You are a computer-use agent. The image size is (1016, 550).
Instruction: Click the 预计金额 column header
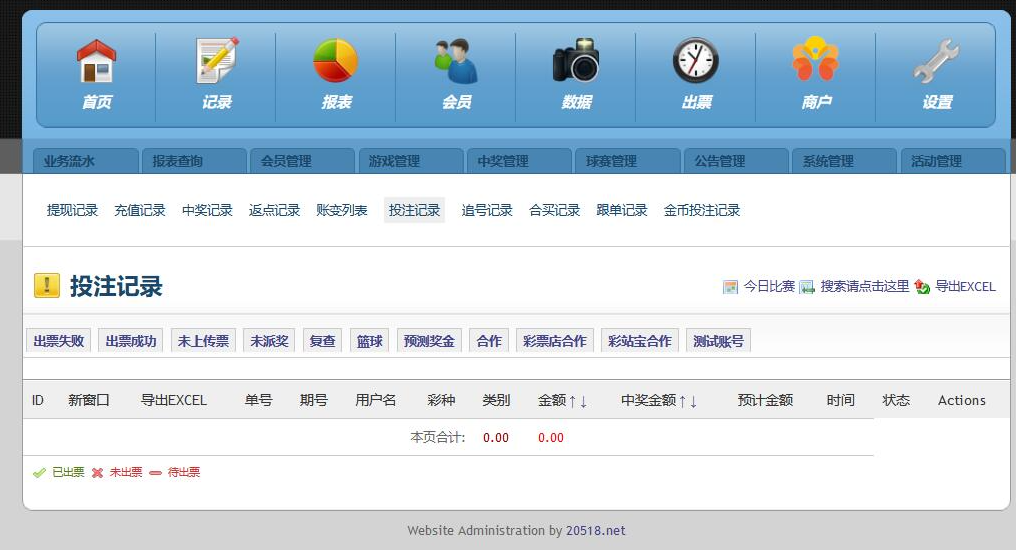click(x=765, y=400)
